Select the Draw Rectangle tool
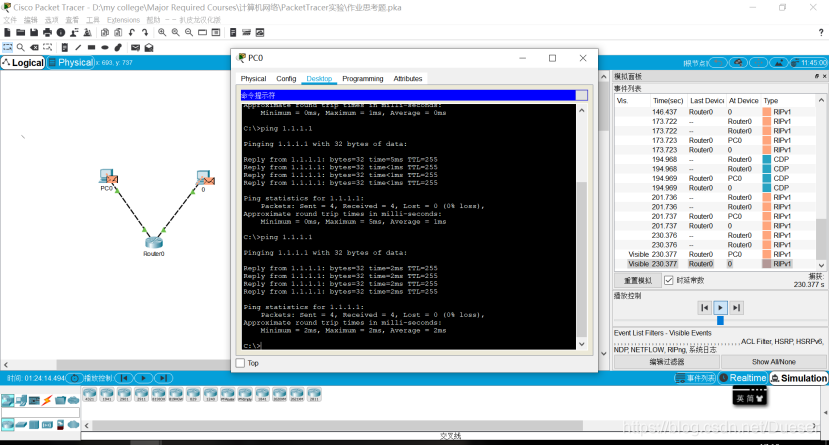This screenshot has height=446, width=830. [91, 48]
